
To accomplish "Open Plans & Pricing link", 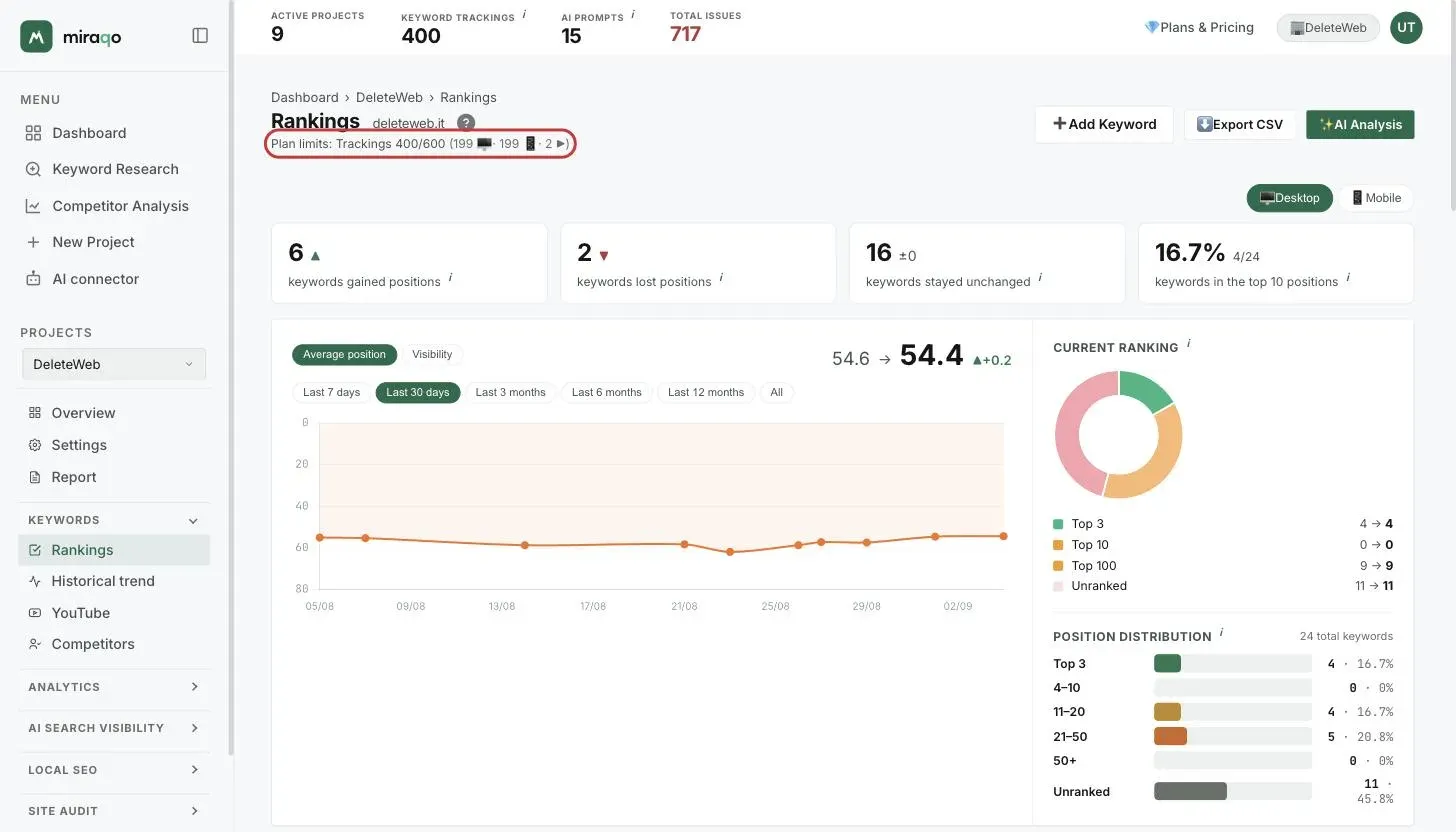I will pyautogui.click(x=1199, y=28).
